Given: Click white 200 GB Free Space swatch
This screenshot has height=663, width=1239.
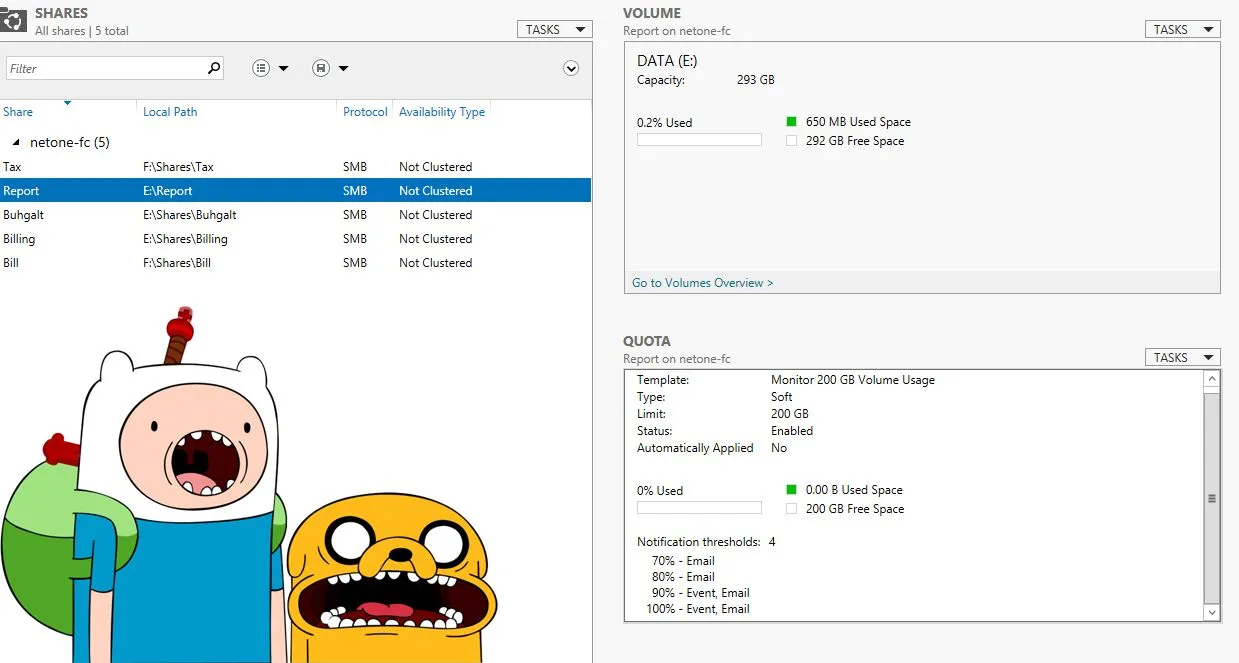Looking at the screenshot, I should [791, 509].
